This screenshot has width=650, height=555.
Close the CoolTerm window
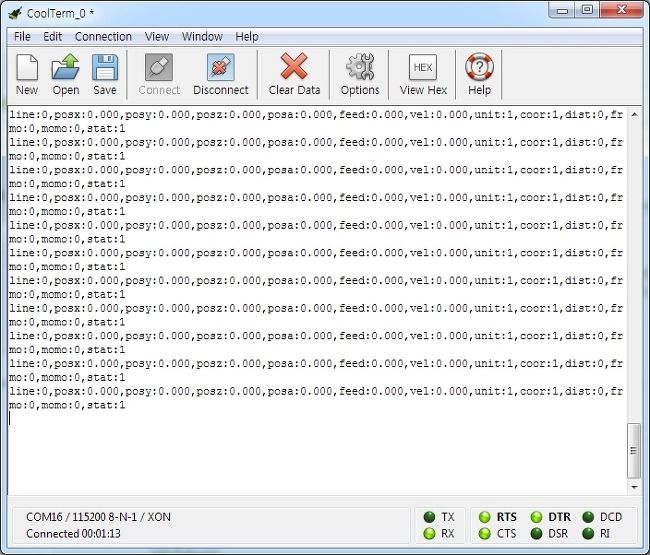(x=621, y=10)
